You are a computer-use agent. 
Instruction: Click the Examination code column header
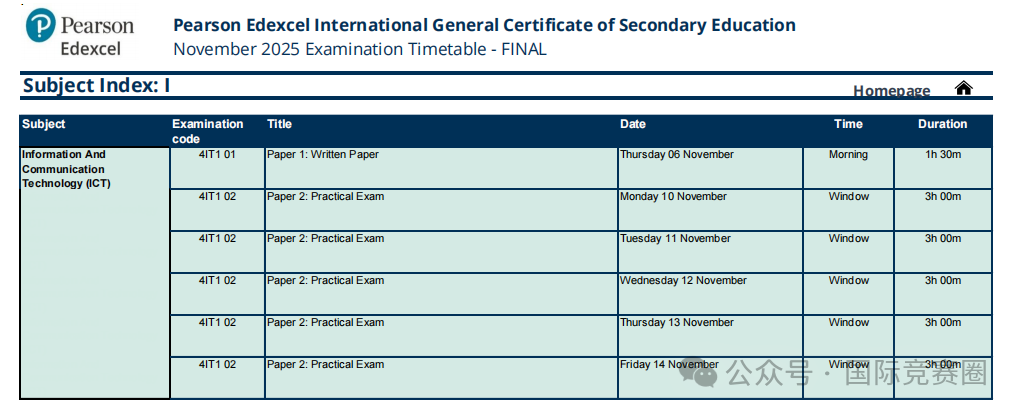point(208,131)
